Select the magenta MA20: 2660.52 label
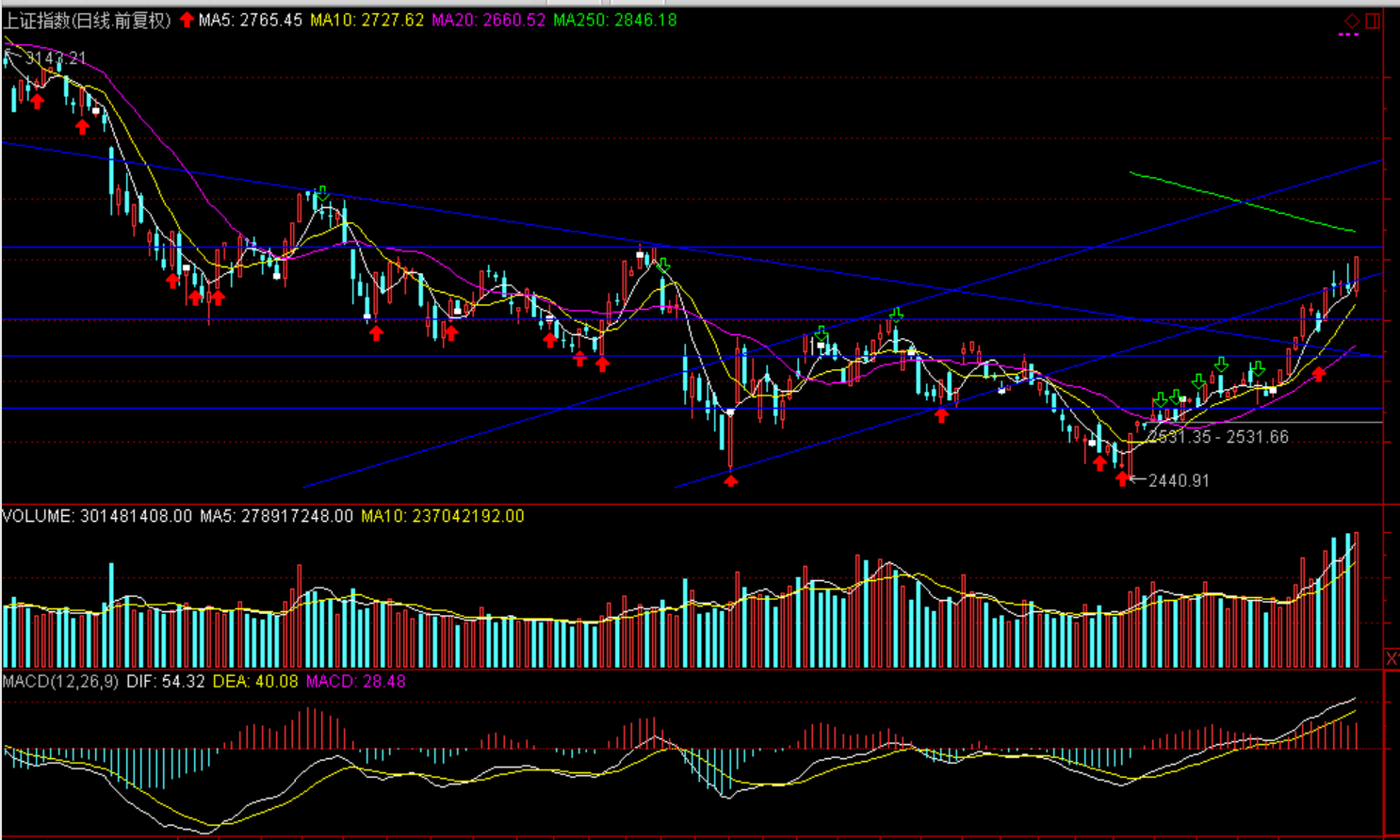This screenshot has height=840, width=1400. tap(488, 20)
